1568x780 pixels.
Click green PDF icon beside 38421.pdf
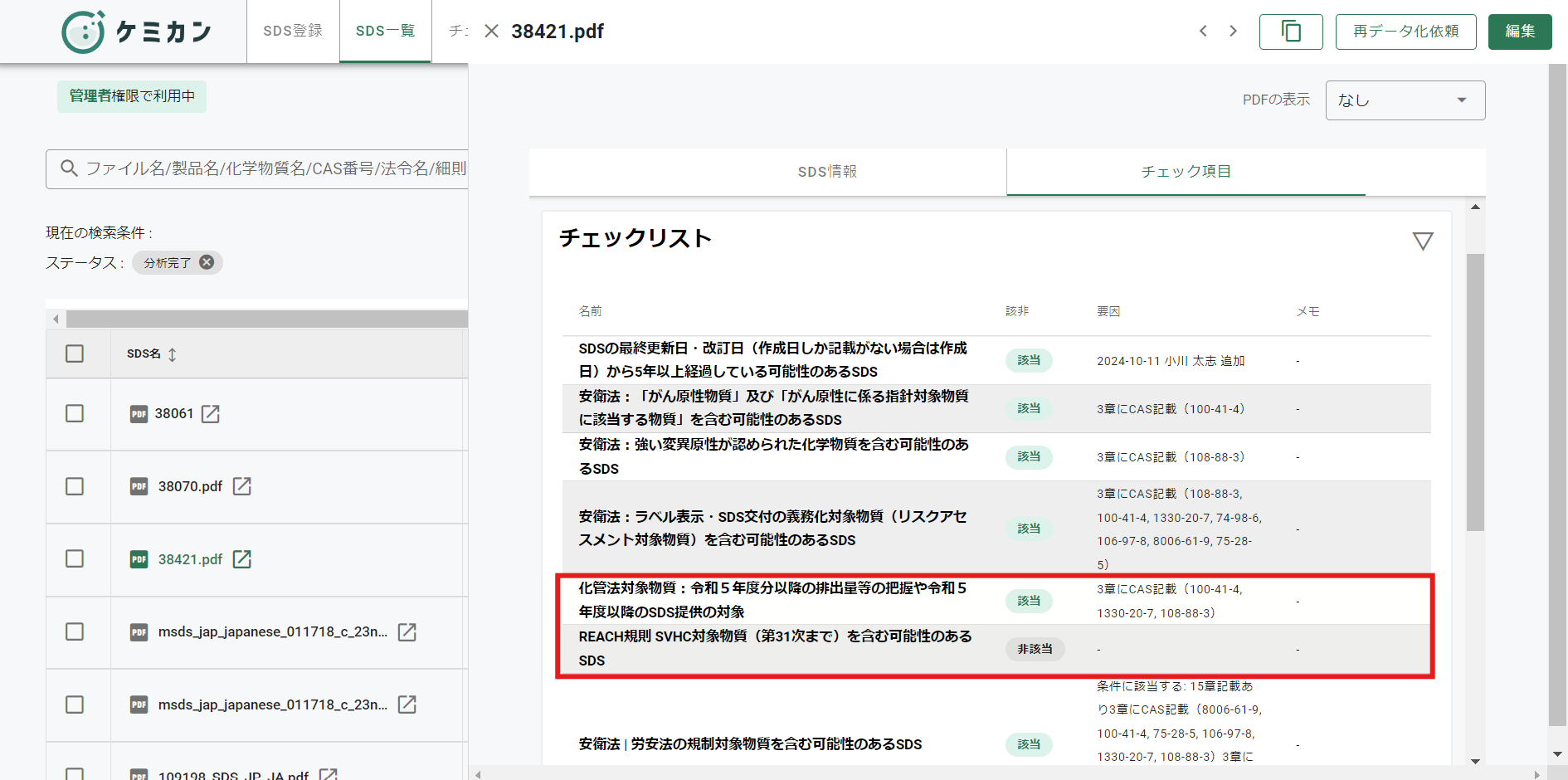click(x=139, y=559)
